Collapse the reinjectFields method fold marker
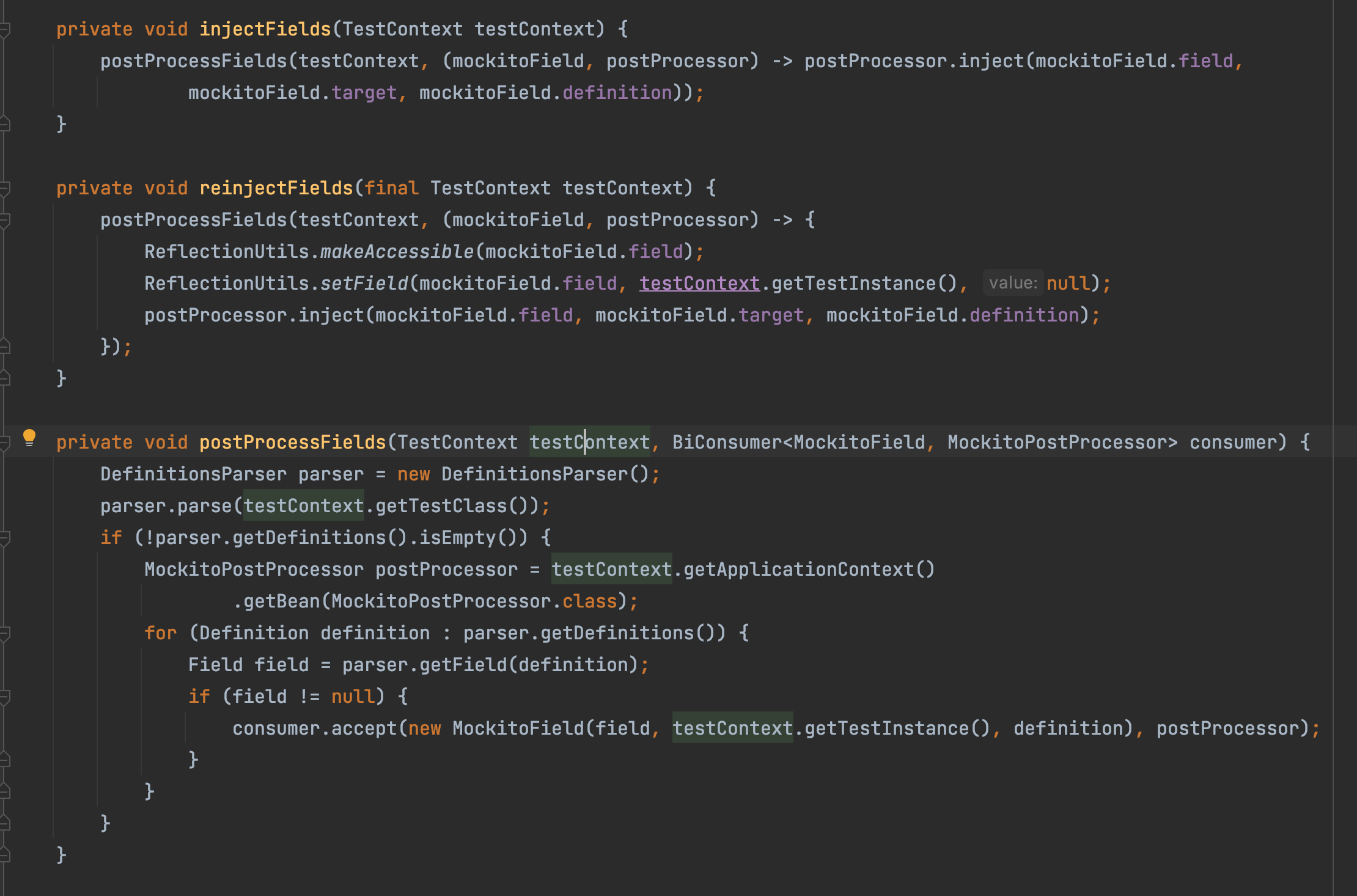The width and height of the screenshot is (1357, 896). pos(5,188)
